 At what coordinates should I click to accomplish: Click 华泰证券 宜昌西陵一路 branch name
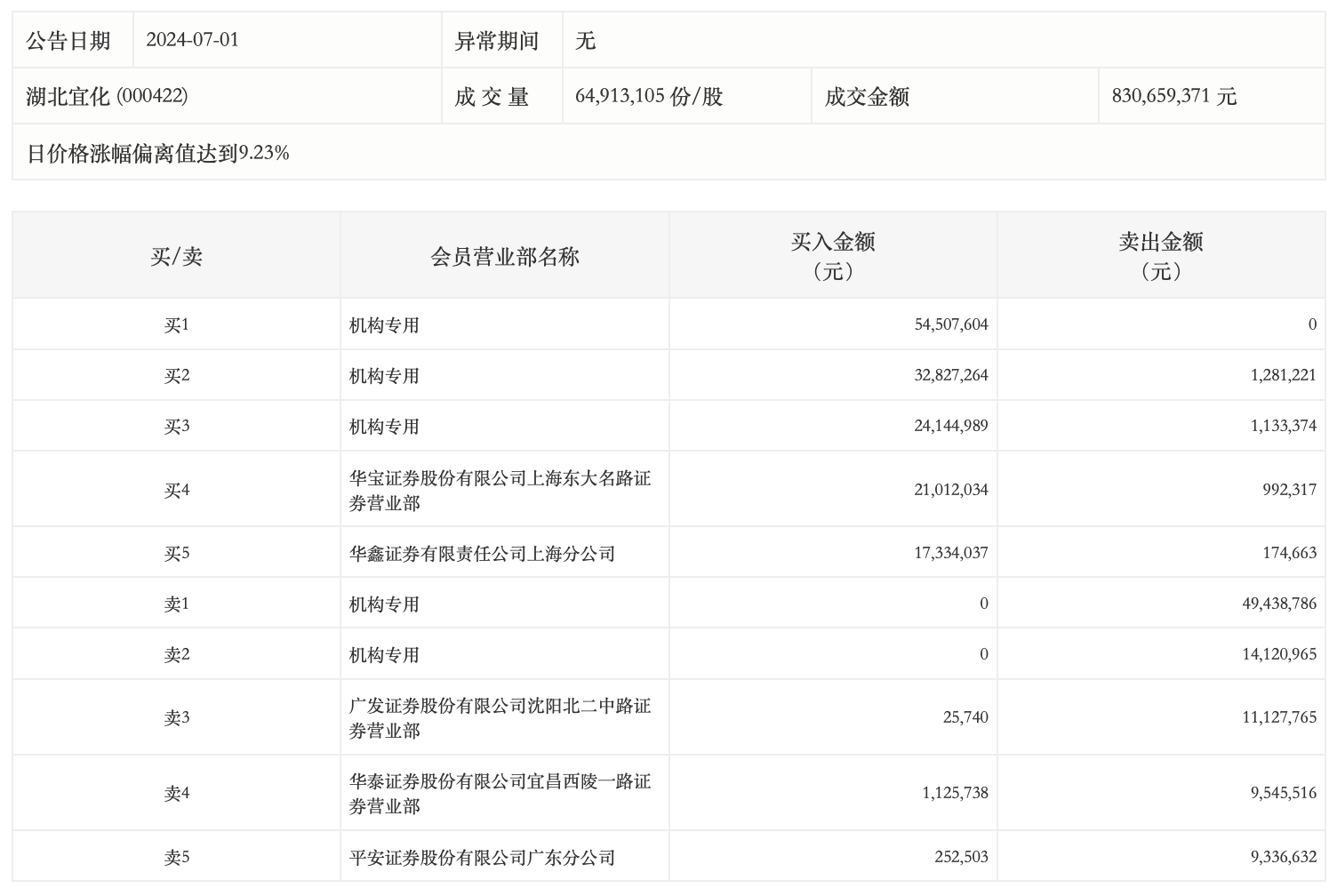click(500, 793)
